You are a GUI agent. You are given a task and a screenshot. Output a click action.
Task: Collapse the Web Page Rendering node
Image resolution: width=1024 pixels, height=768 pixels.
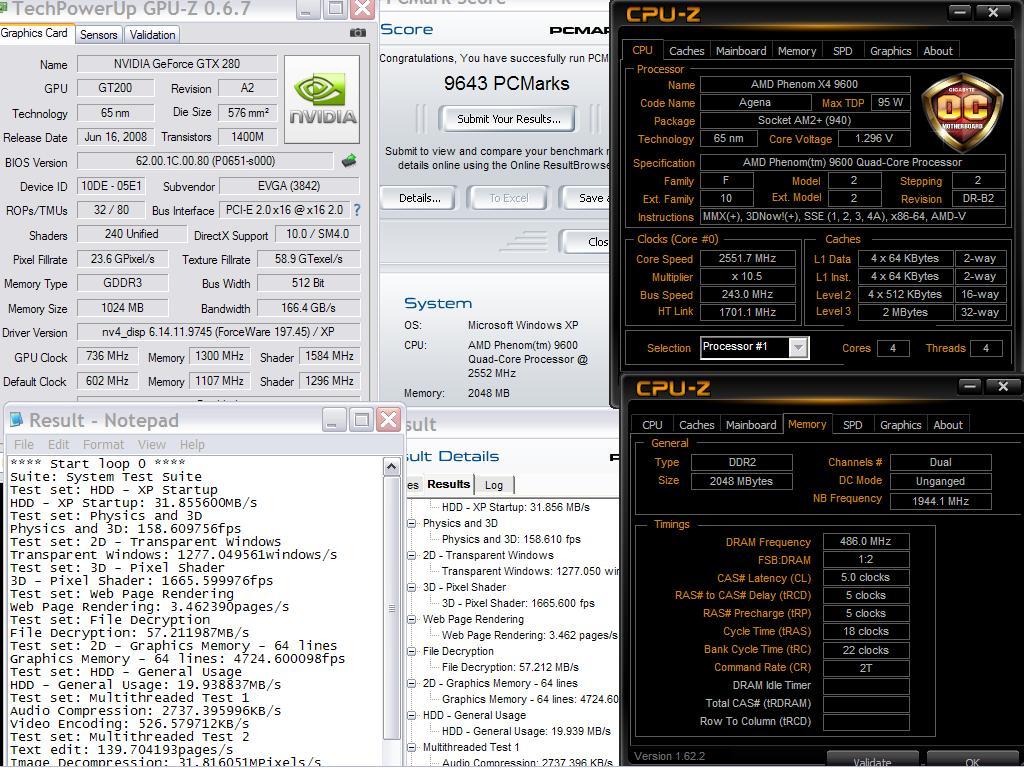point(411,619)
